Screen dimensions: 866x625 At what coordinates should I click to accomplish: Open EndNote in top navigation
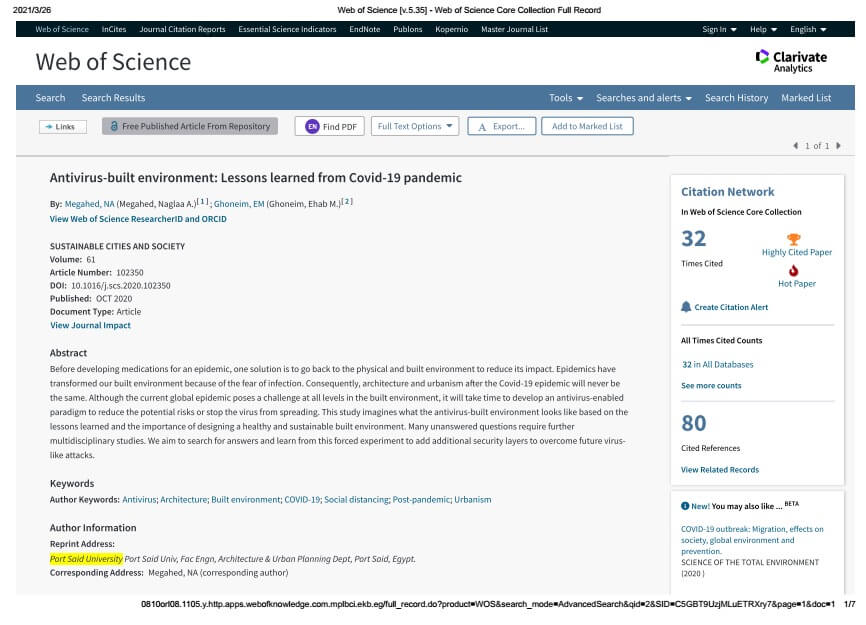pyautogui.click(x=365, y=29)
